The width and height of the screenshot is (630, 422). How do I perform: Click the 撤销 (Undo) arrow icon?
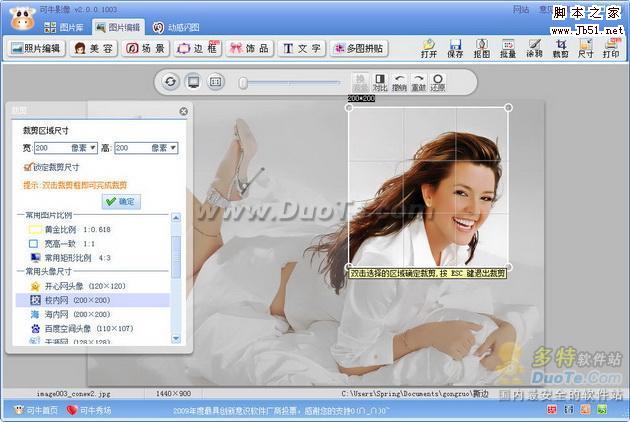click(x=399, y=82)
